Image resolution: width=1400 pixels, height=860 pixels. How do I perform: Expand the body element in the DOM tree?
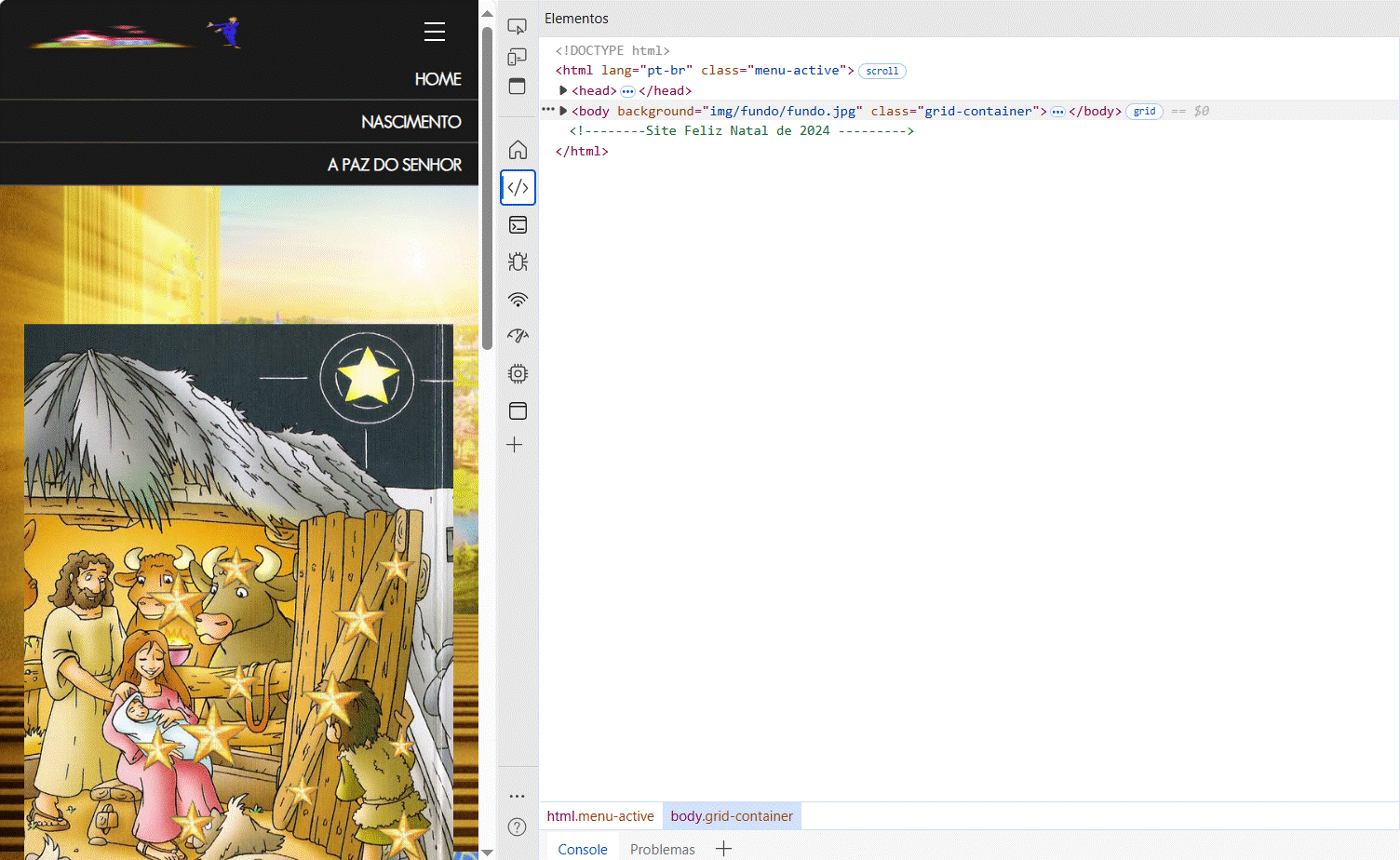pos(562,110)
